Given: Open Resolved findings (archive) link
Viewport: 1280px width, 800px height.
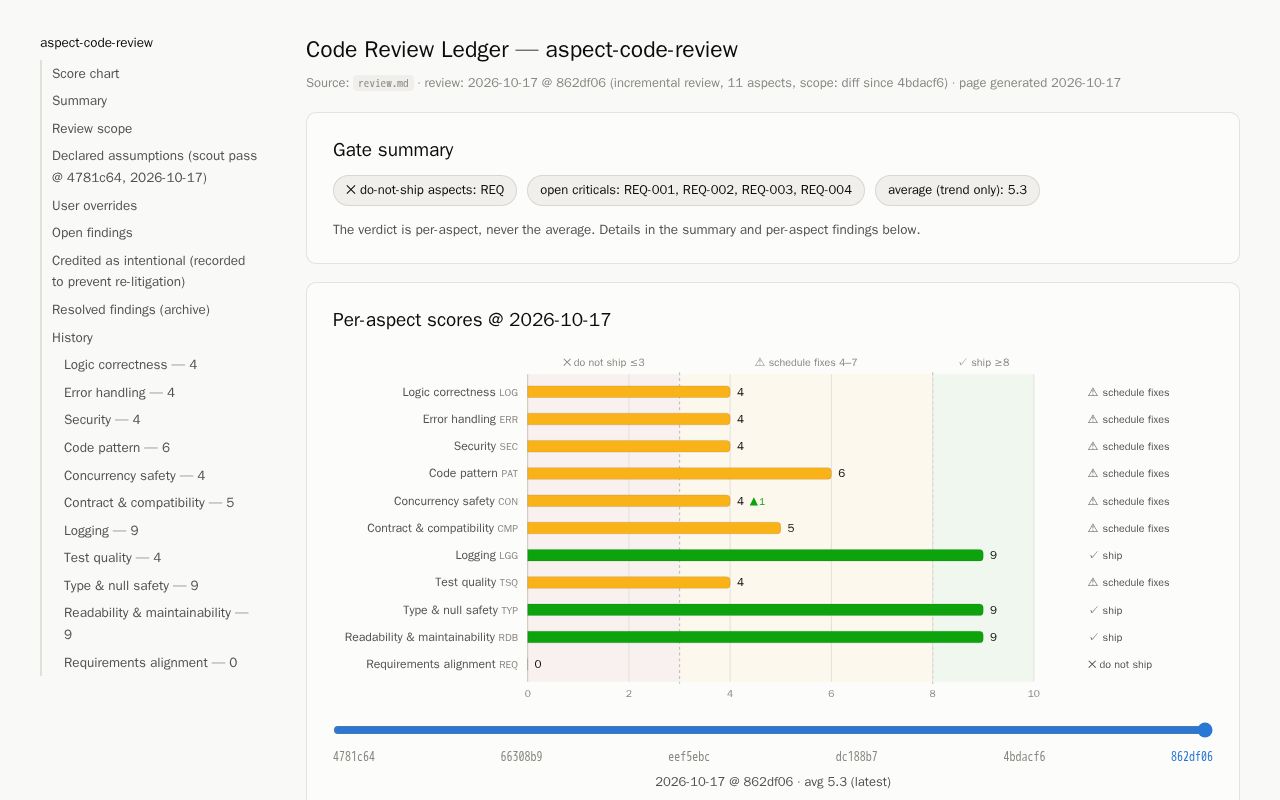Looking at the screenshot, I should point(131,310).
